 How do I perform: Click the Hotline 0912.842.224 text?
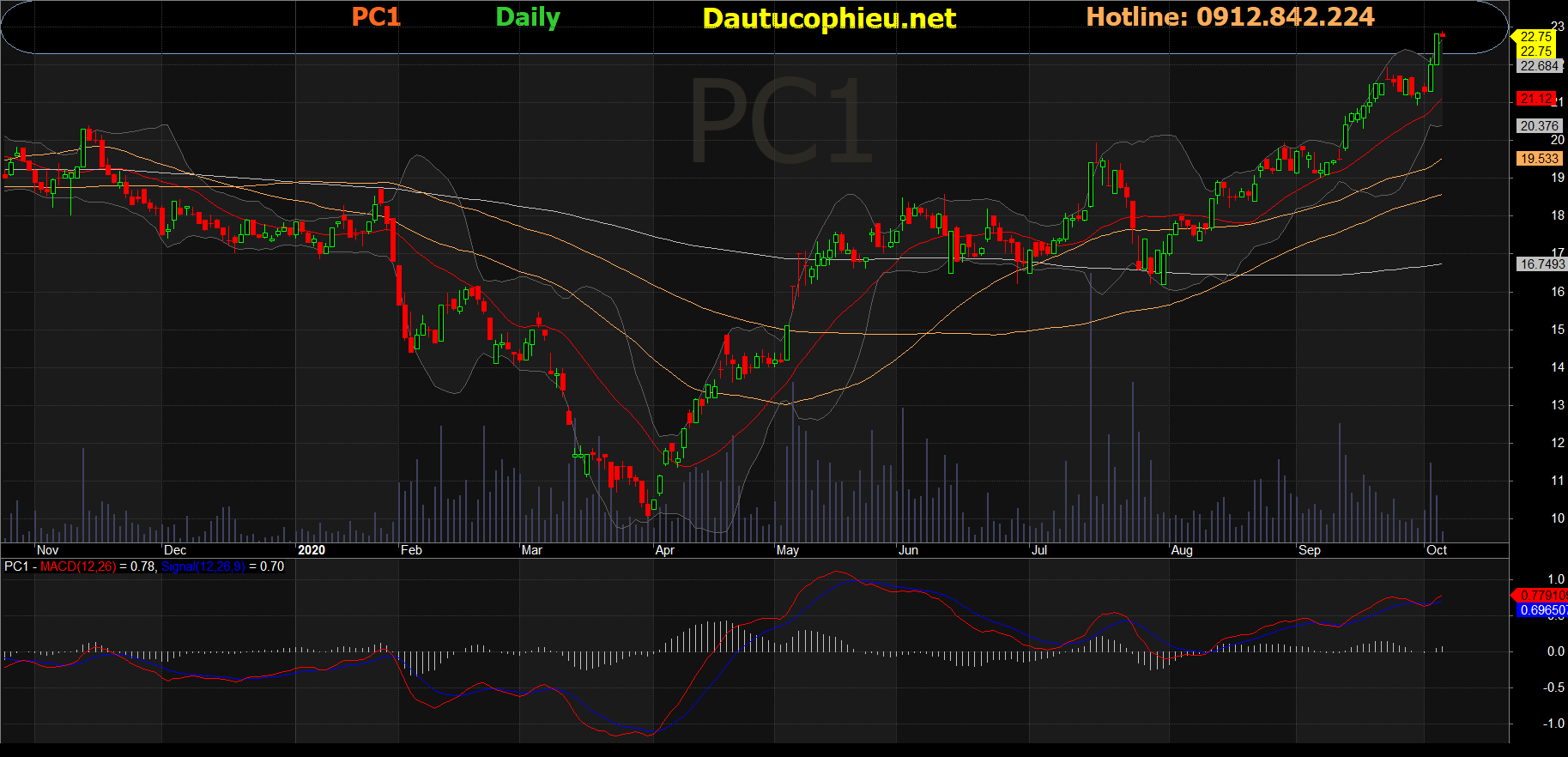coord(1230,17)
